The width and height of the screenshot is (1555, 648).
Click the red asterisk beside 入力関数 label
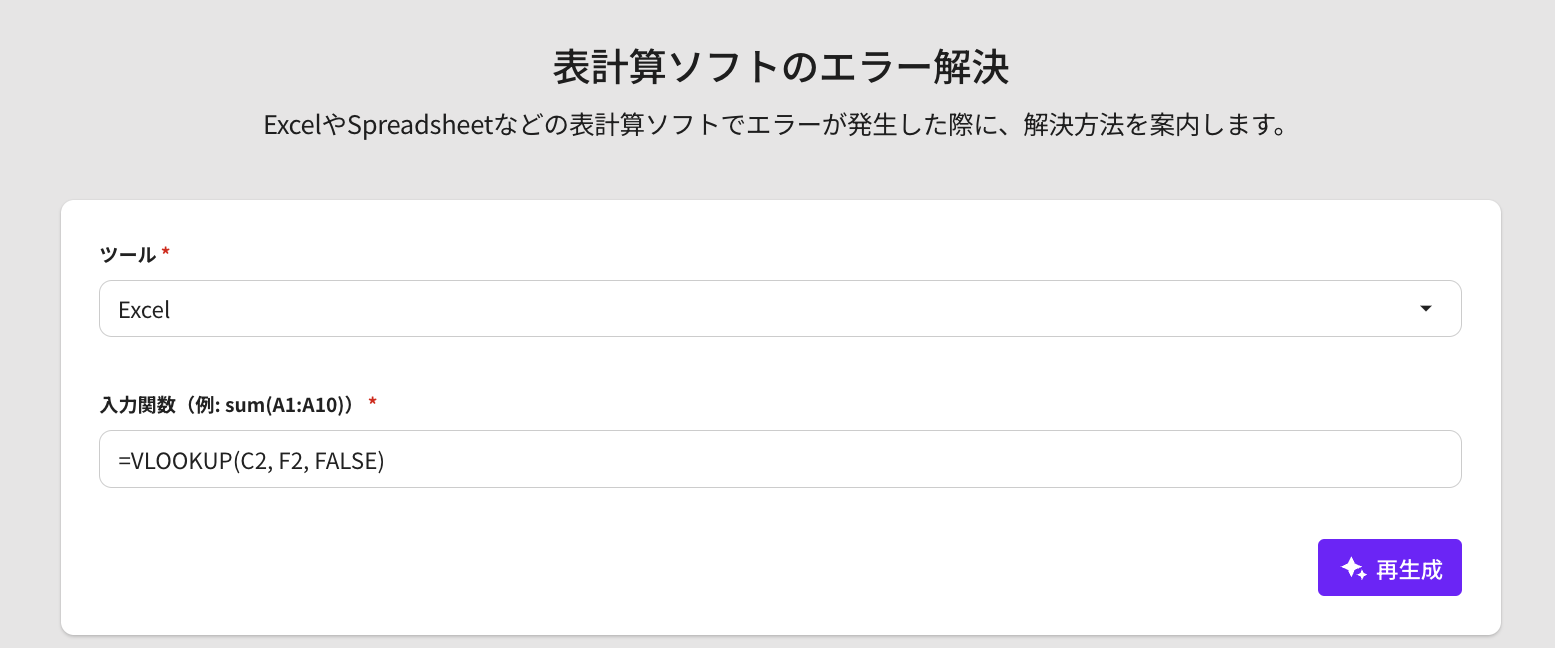pyautogui.click(x=373, y=403)
